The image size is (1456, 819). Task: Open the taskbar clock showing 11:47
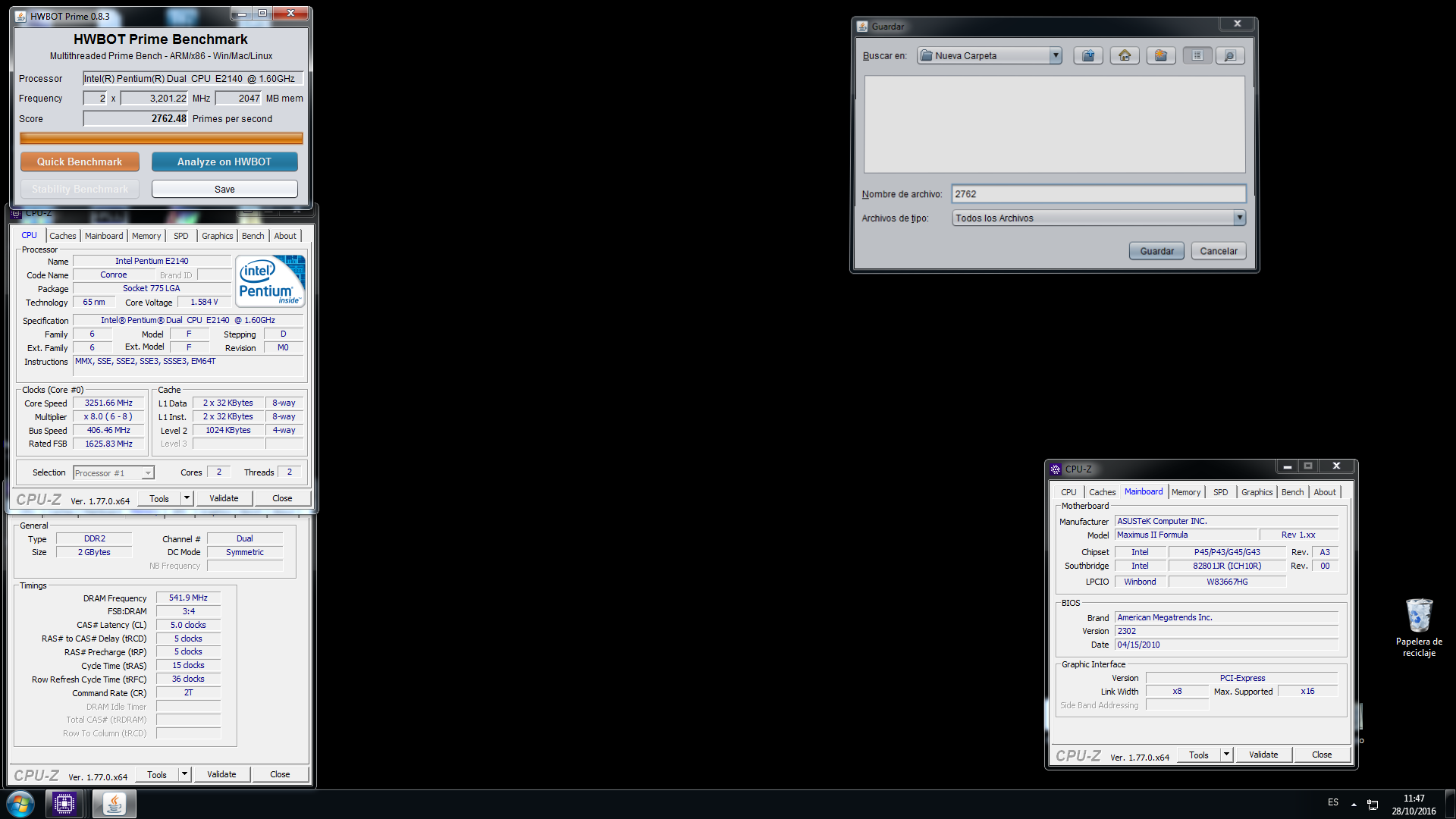(x=1414, y=805)
